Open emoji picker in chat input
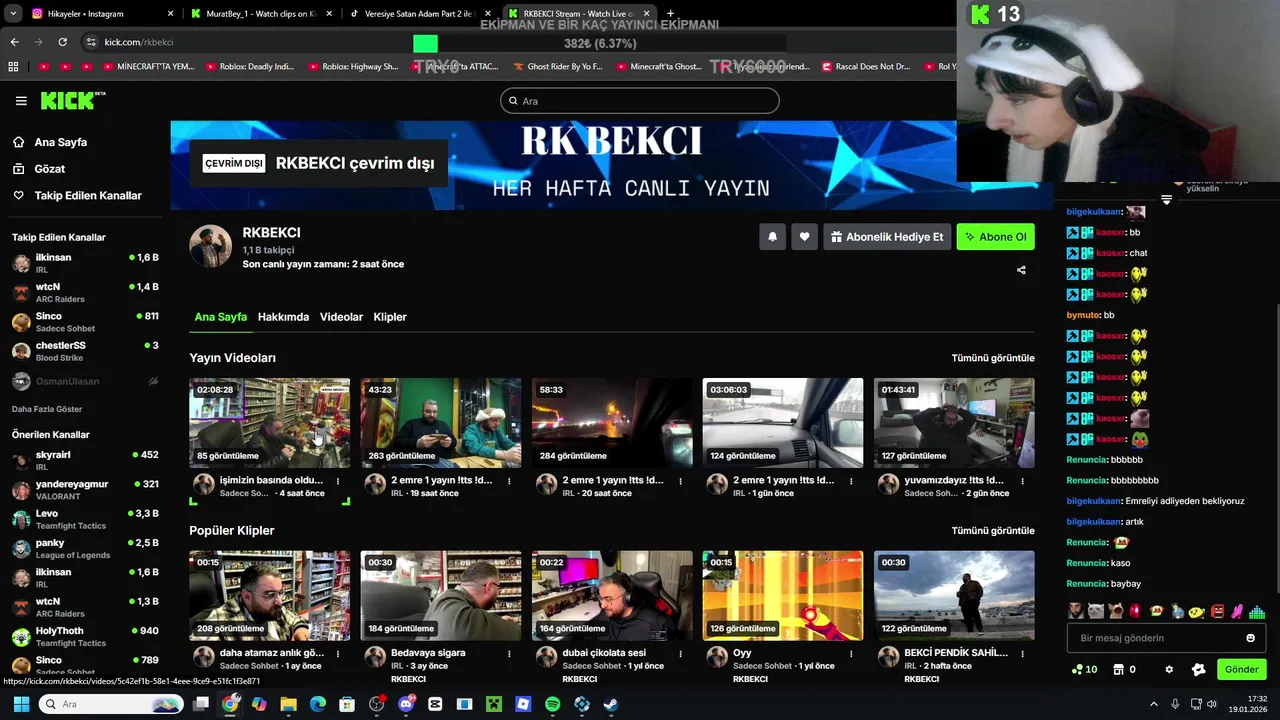 [x=1250, y=638]
